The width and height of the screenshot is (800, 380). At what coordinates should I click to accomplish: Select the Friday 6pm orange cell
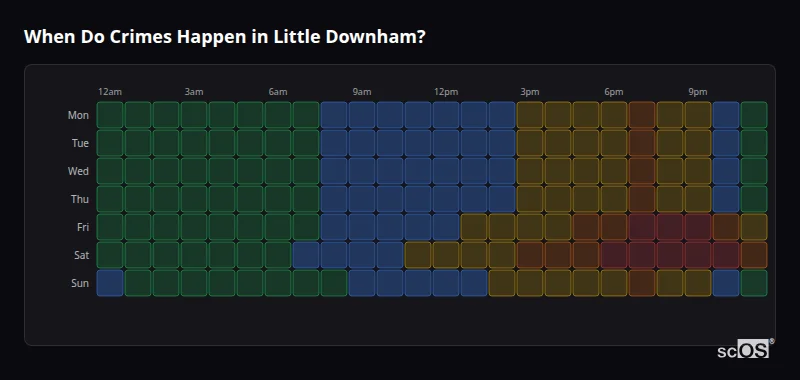click(614, 227)
